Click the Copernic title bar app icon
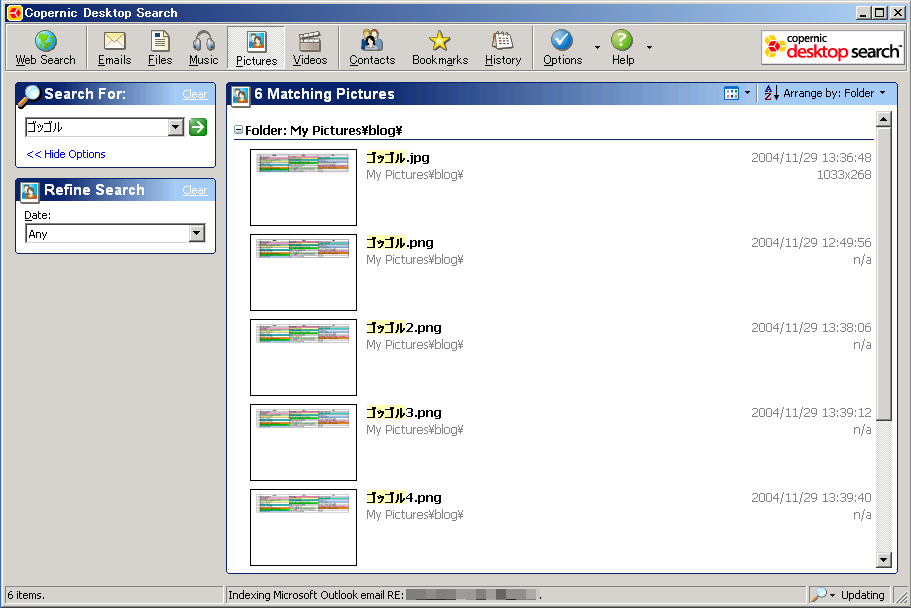This screenshot has height=608, width=911. pos(15,12)
